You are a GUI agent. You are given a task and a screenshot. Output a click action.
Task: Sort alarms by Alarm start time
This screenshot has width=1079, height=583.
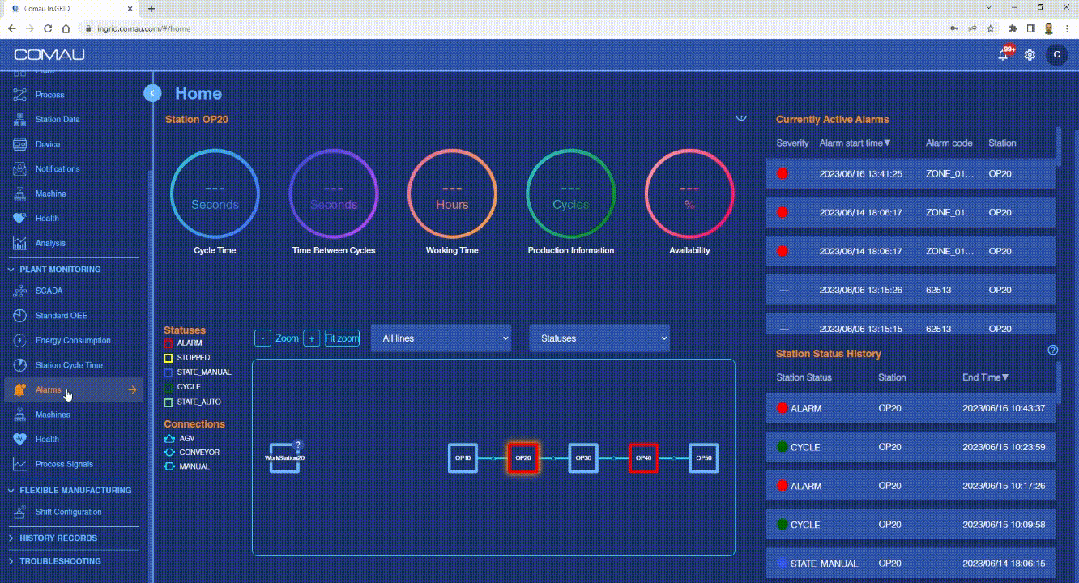tap(855, 143)
